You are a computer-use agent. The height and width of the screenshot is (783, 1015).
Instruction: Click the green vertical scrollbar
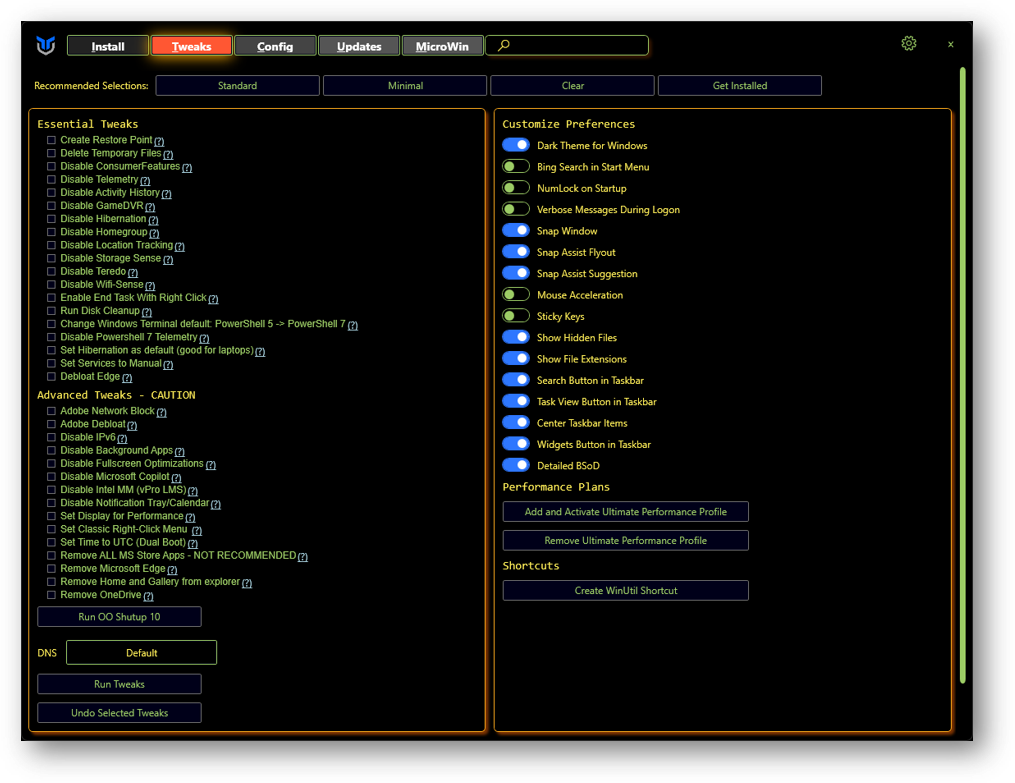pos(963,375)
